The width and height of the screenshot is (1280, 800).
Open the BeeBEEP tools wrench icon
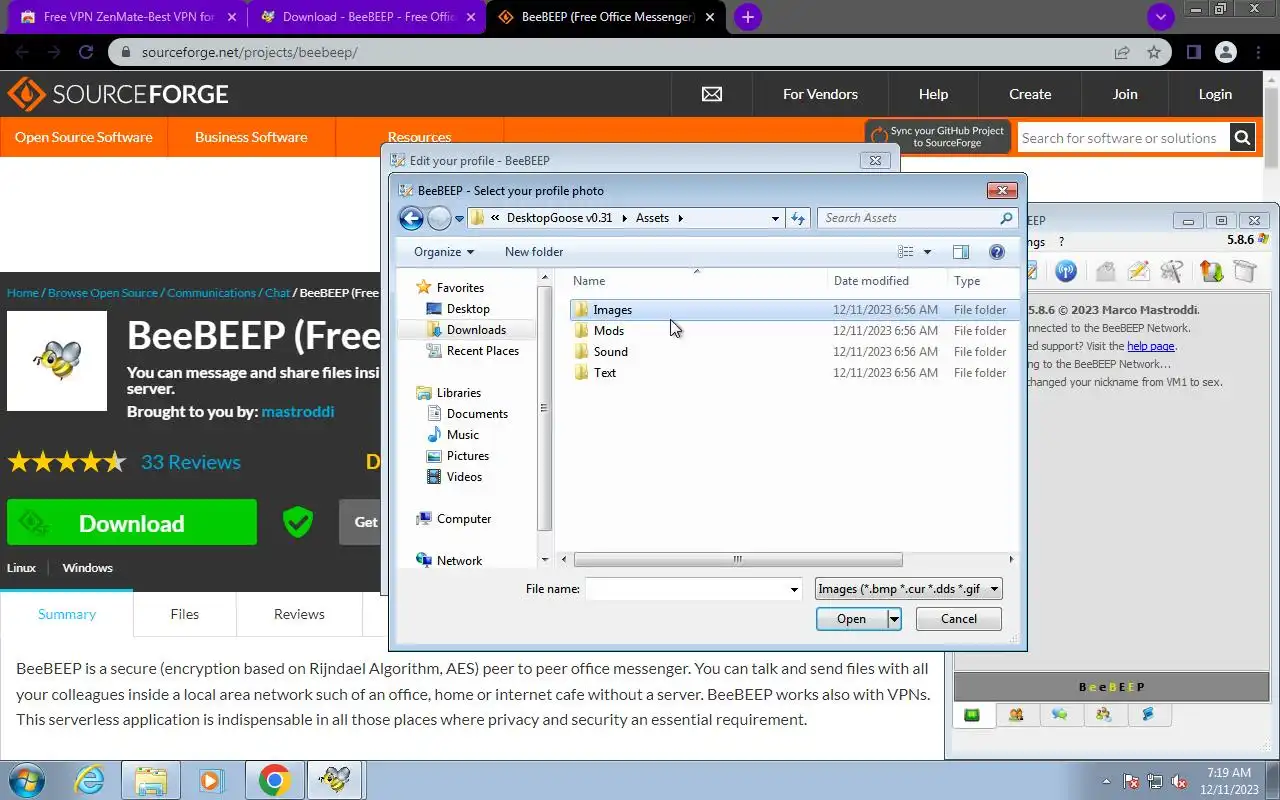point(1173,271)
